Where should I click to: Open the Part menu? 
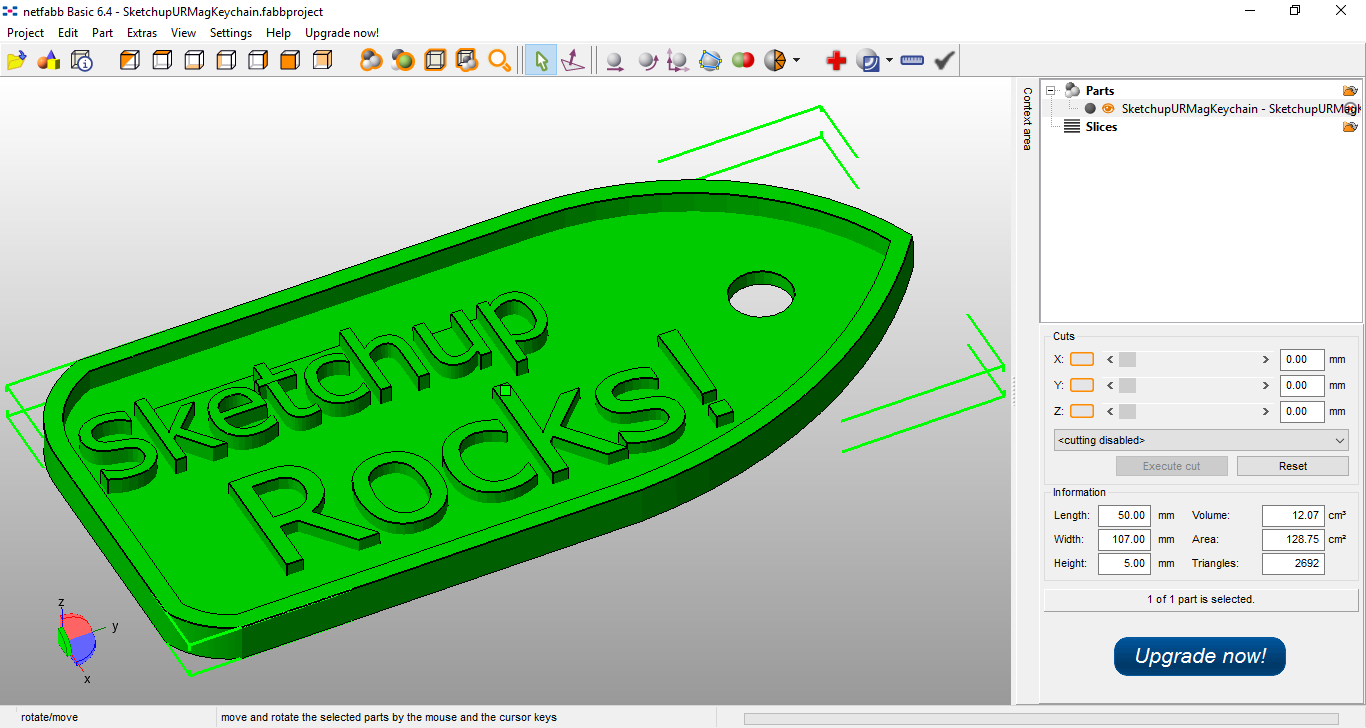pyautogui.click(x=102, y=33)
